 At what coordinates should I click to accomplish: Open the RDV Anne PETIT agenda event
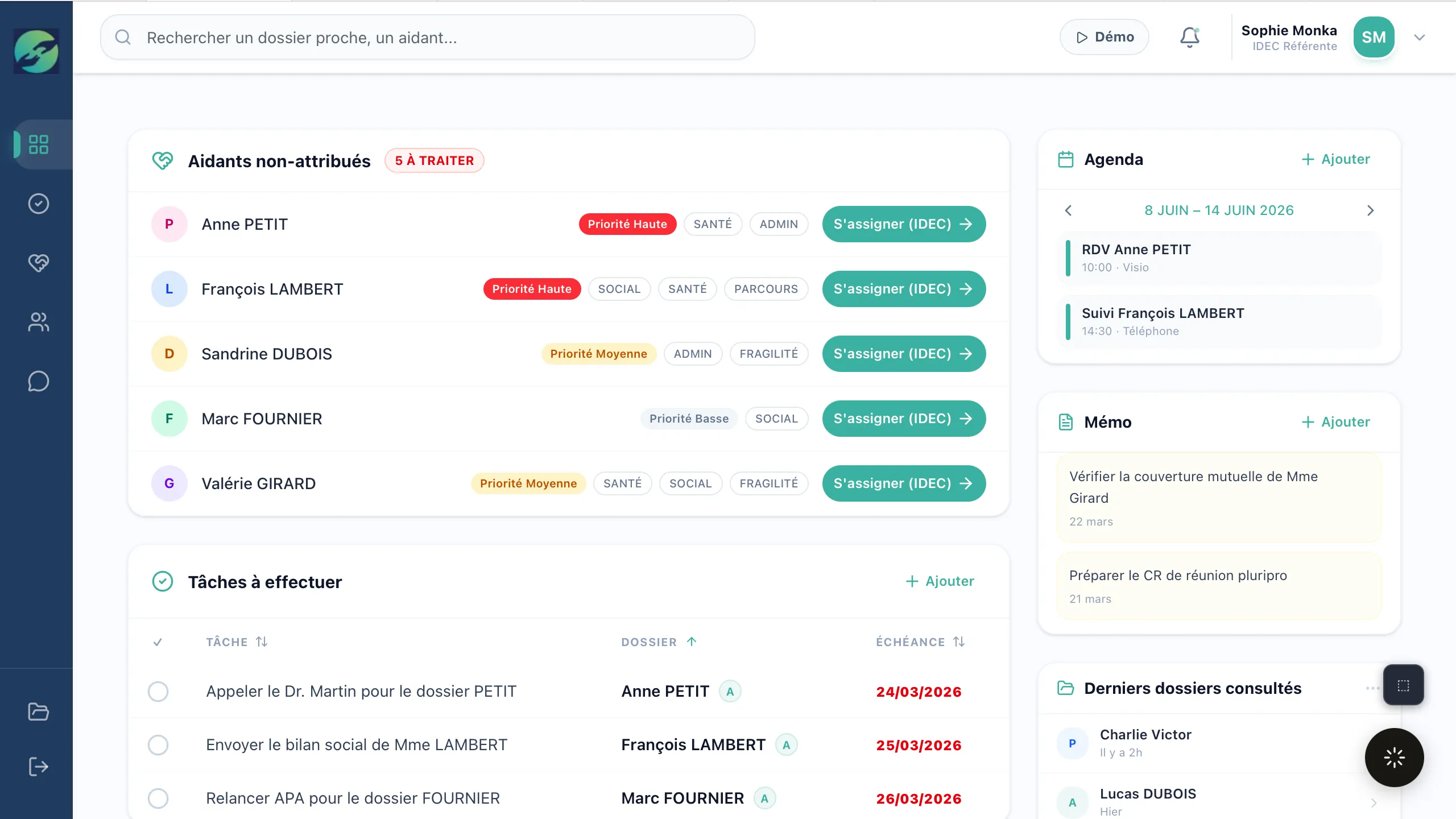1219,258
